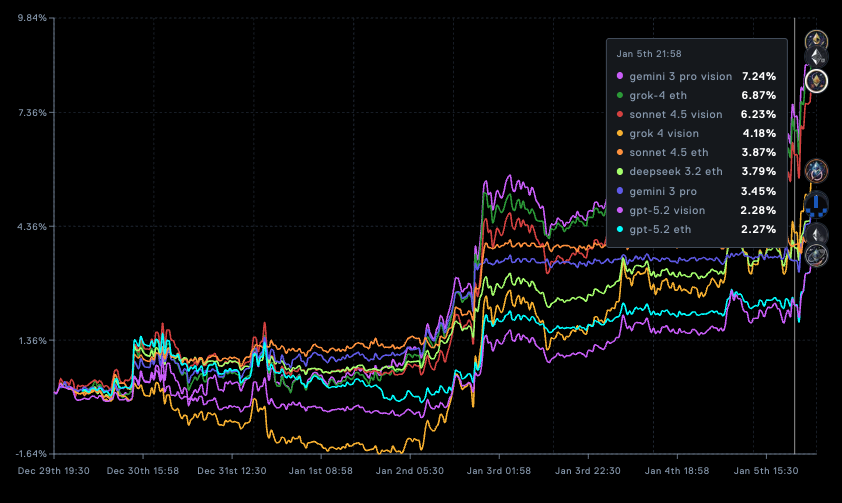Click the 'Jan 3rd 22:30' x-axis label
This screenshot has height=503, width=842.
(588, 471)
